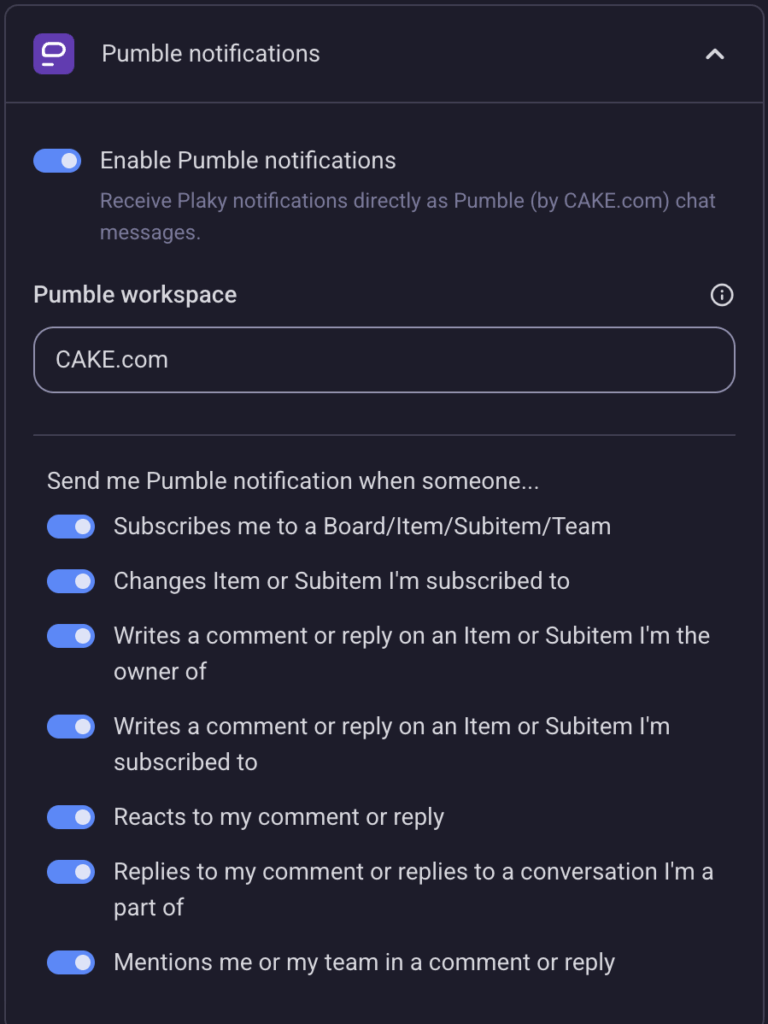Image resolution: width=768 pixels, height=1024 pixels.
Task: Click the Mentions me or my team label text
Action: click(364, 963)
